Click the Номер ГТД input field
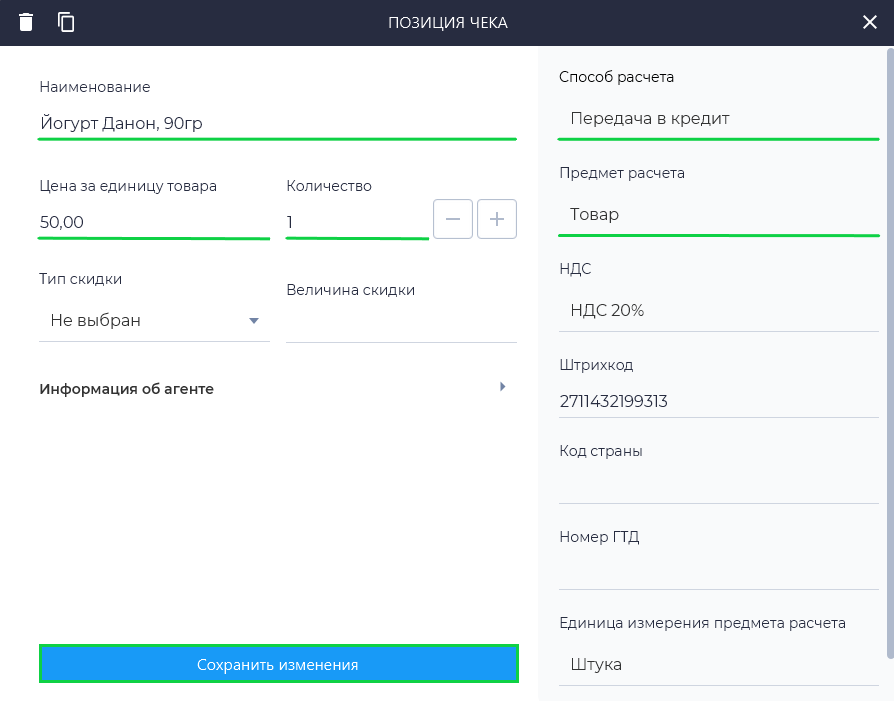 point(718,572)
